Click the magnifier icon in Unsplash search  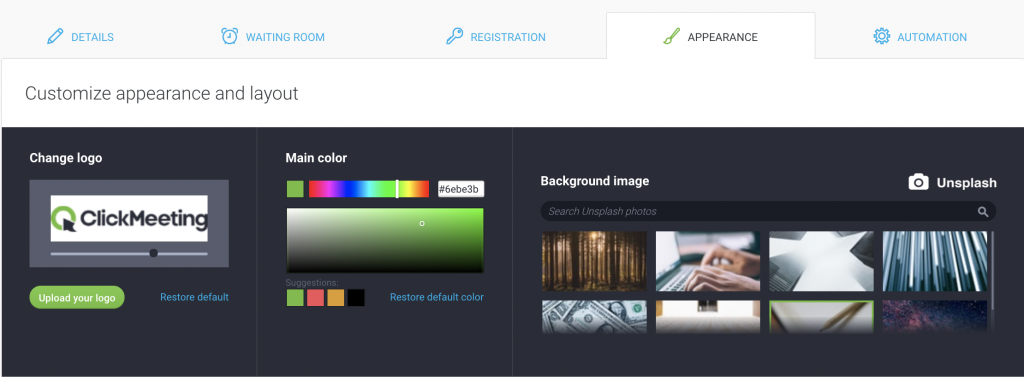coord(983,212)
